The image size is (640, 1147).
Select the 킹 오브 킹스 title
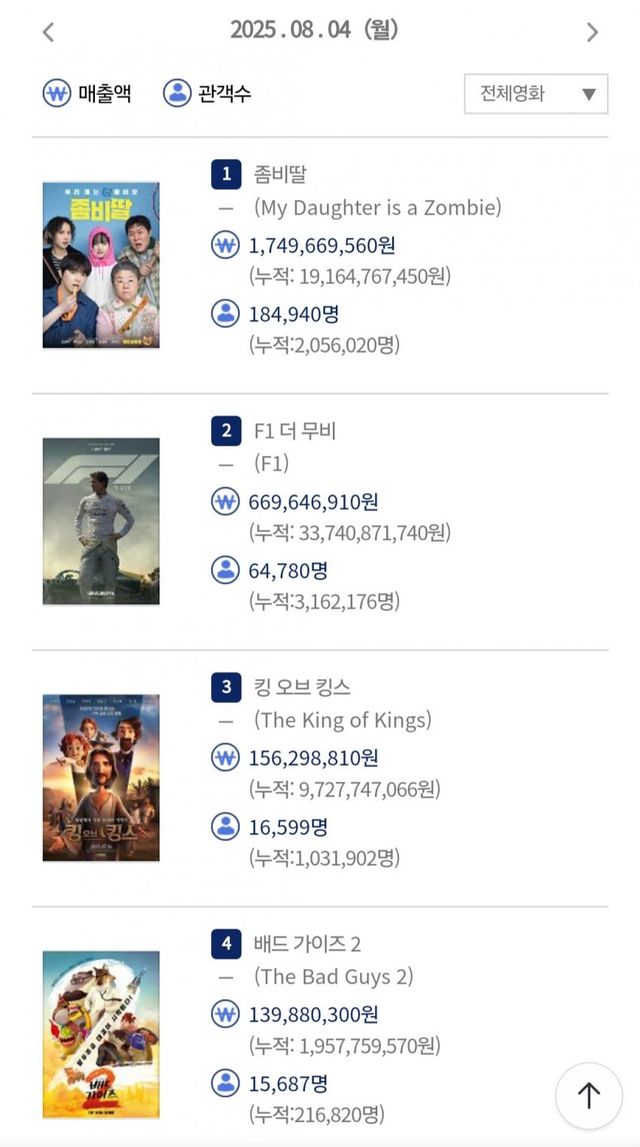pyautogui.click(x=301, y=687)
